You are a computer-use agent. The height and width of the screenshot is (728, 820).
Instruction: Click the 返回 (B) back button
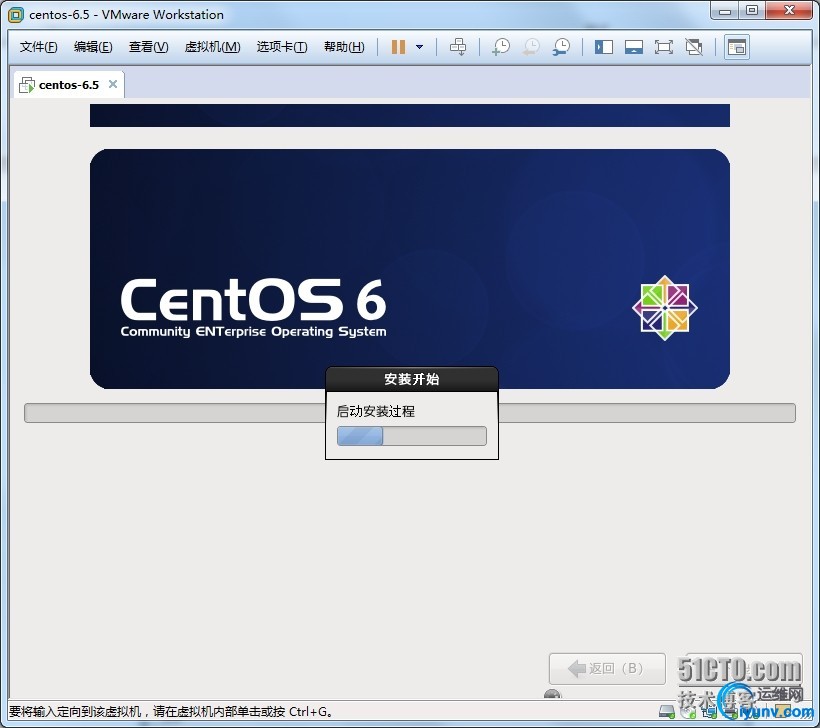607,668
